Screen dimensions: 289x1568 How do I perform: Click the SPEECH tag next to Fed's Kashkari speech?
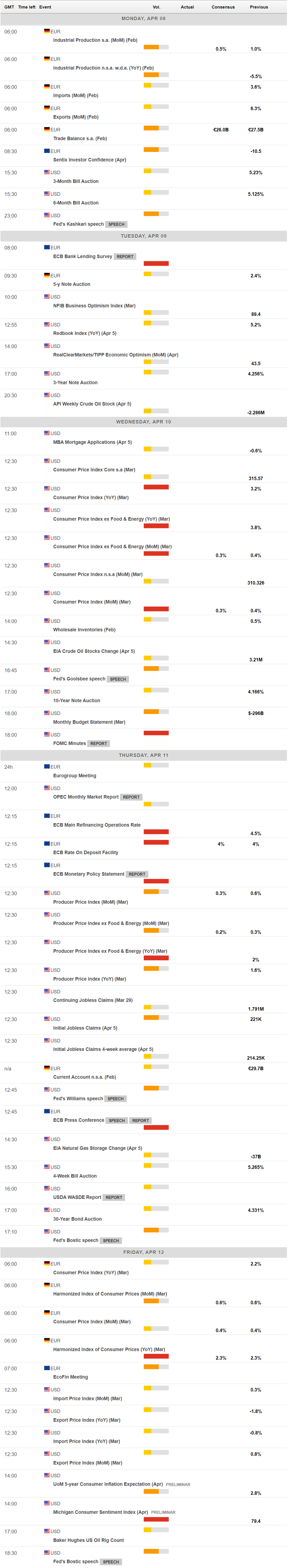point(116,224)
